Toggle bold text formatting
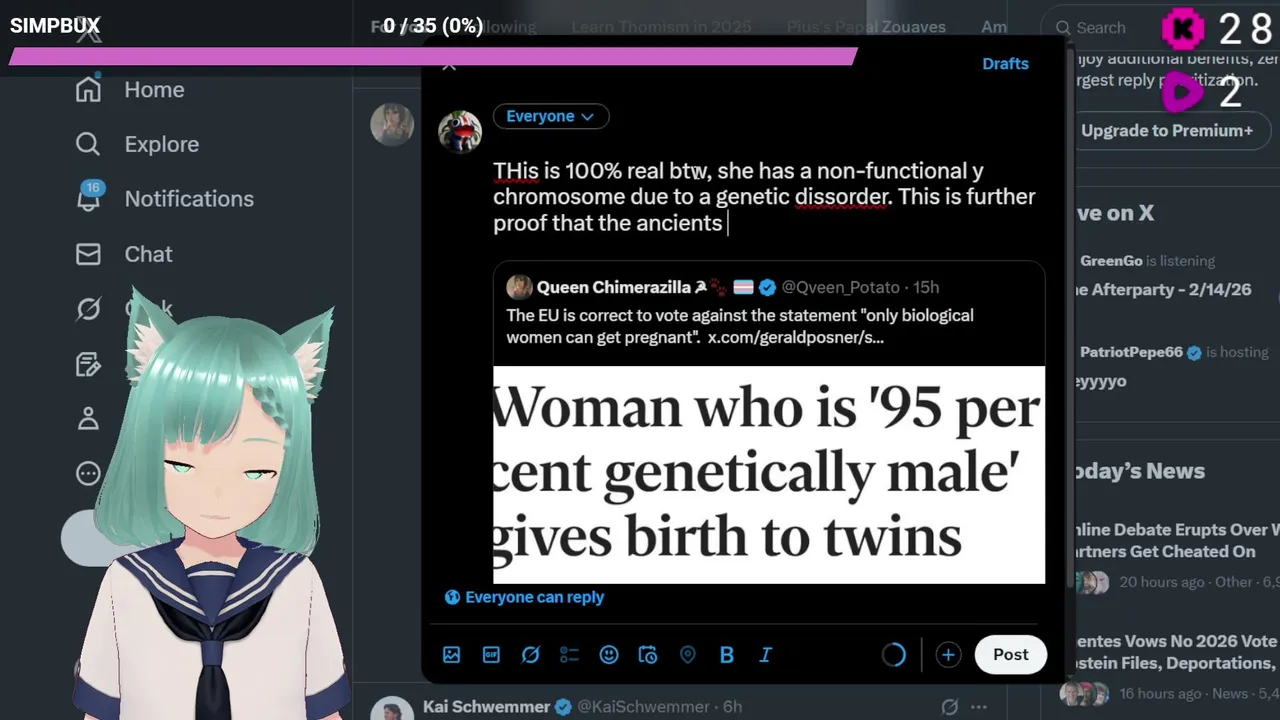The height and width of the screenshot is (720, 1280). point(727,655)
